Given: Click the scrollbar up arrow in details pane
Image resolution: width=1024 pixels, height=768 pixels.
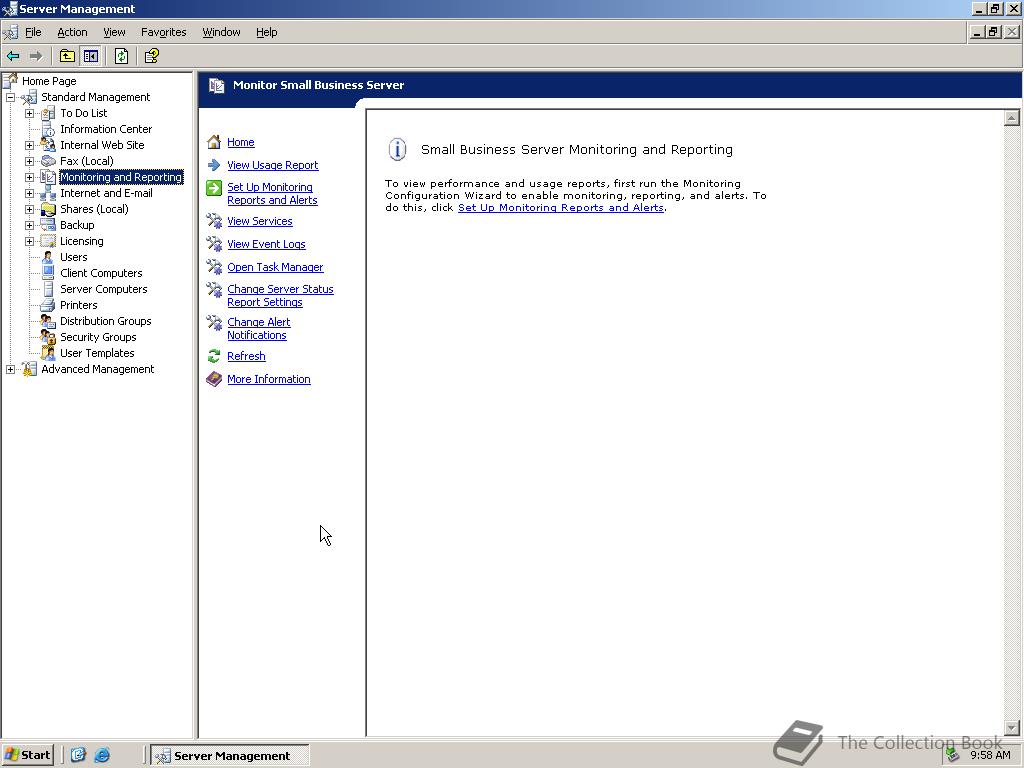Looking at the screenshot, I should (x=1011, y=118).
